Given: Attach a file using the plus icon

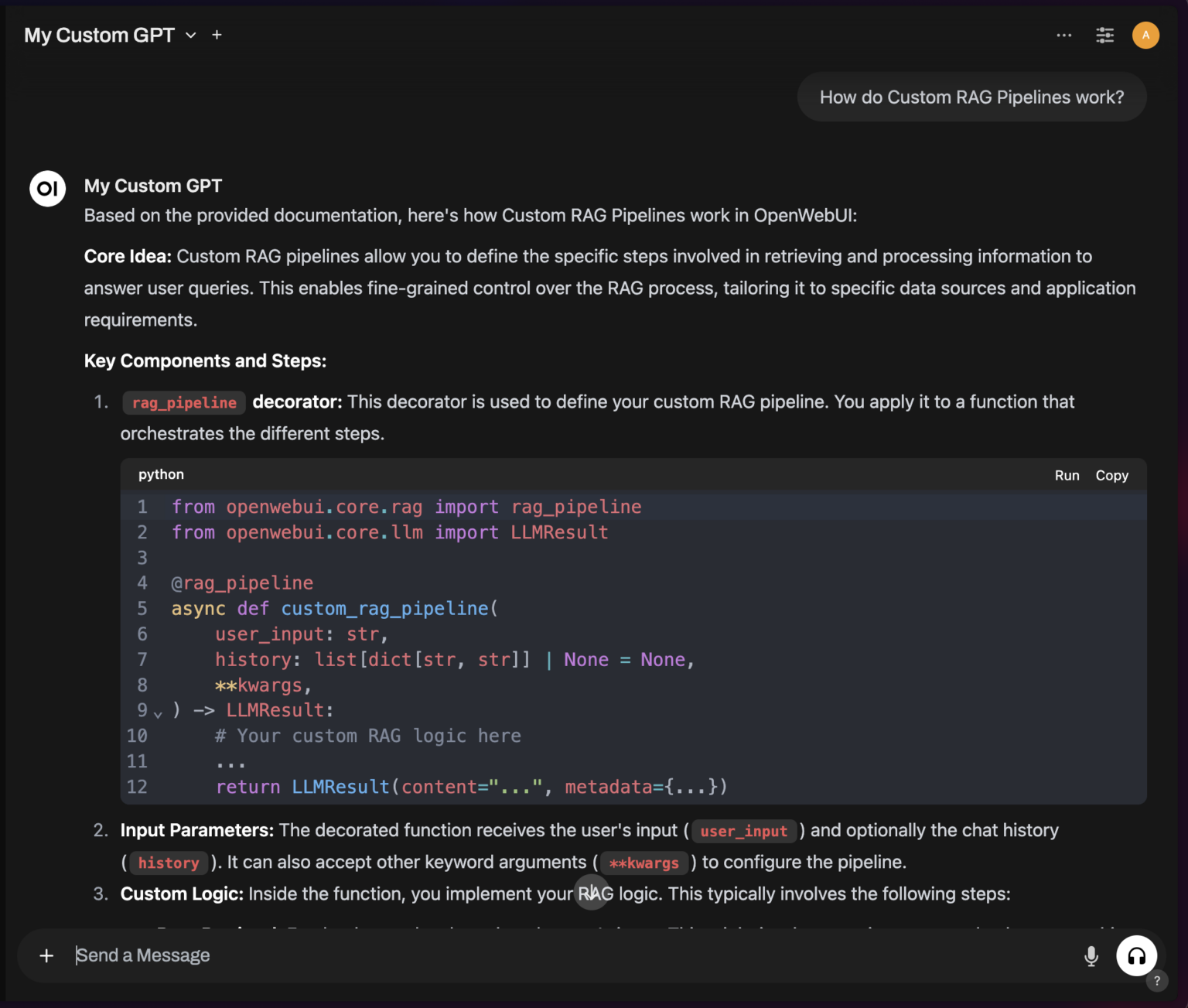Looking at the screenshot, I should 46,955.
